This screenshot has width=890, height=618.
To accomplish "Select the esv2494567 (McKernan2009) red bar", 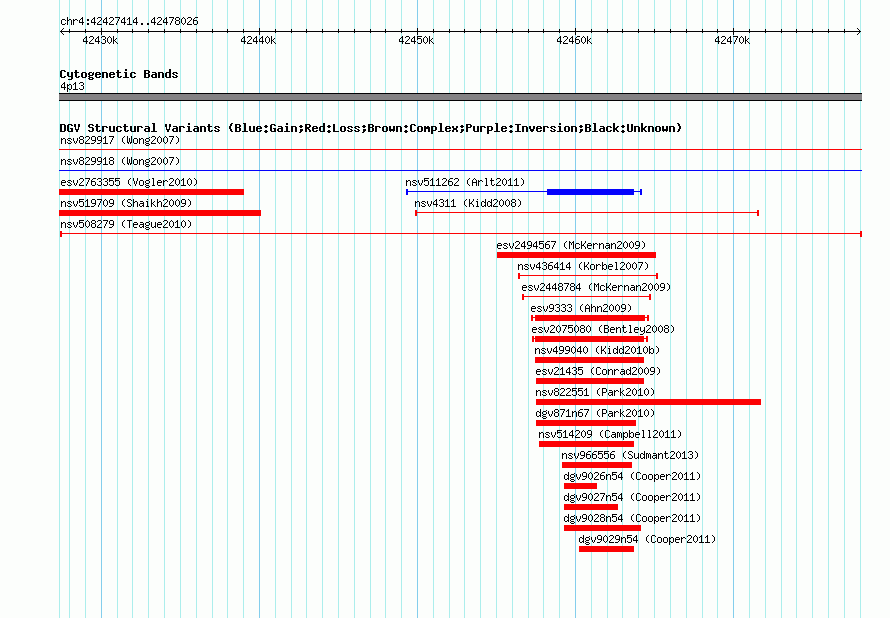I will pyautogui.click(x=576, y=255).
